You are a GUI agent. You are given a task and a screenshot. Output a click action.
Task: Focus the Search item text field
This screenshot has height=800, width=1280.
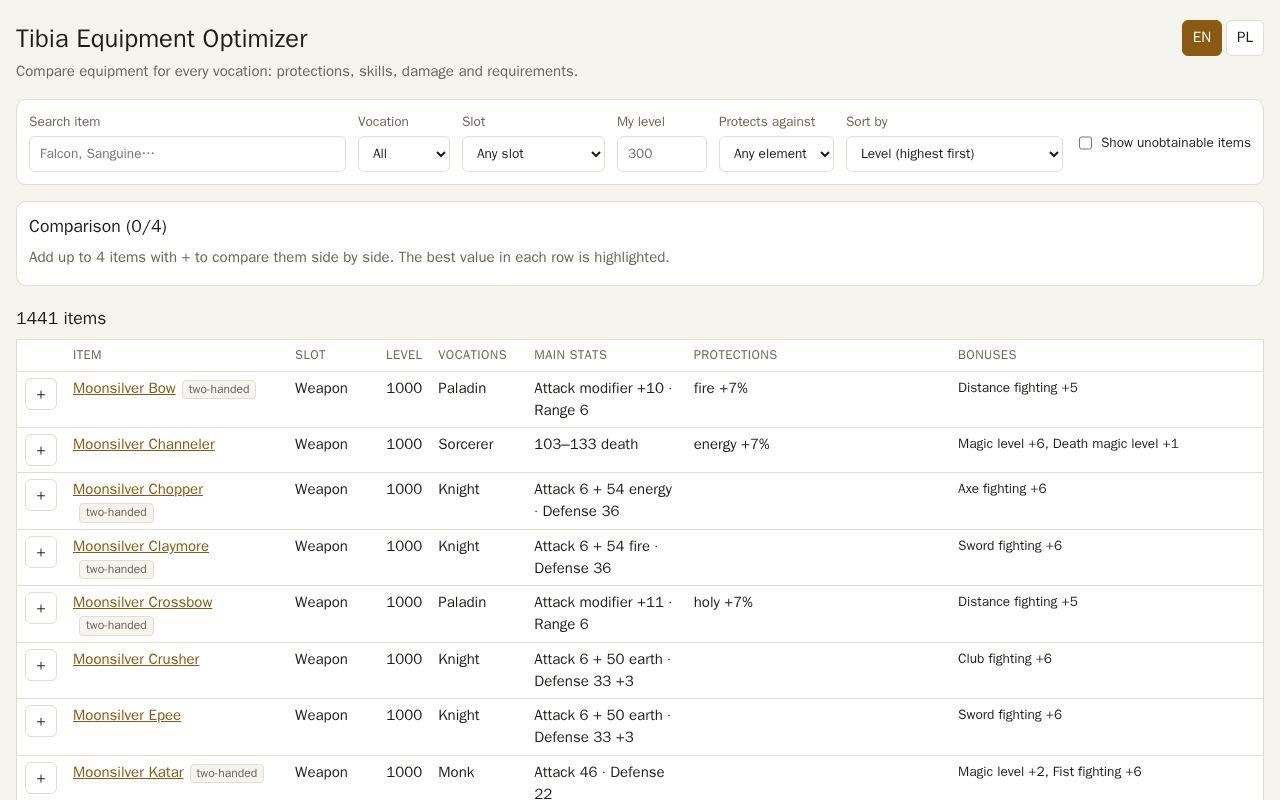coord(187,154)
